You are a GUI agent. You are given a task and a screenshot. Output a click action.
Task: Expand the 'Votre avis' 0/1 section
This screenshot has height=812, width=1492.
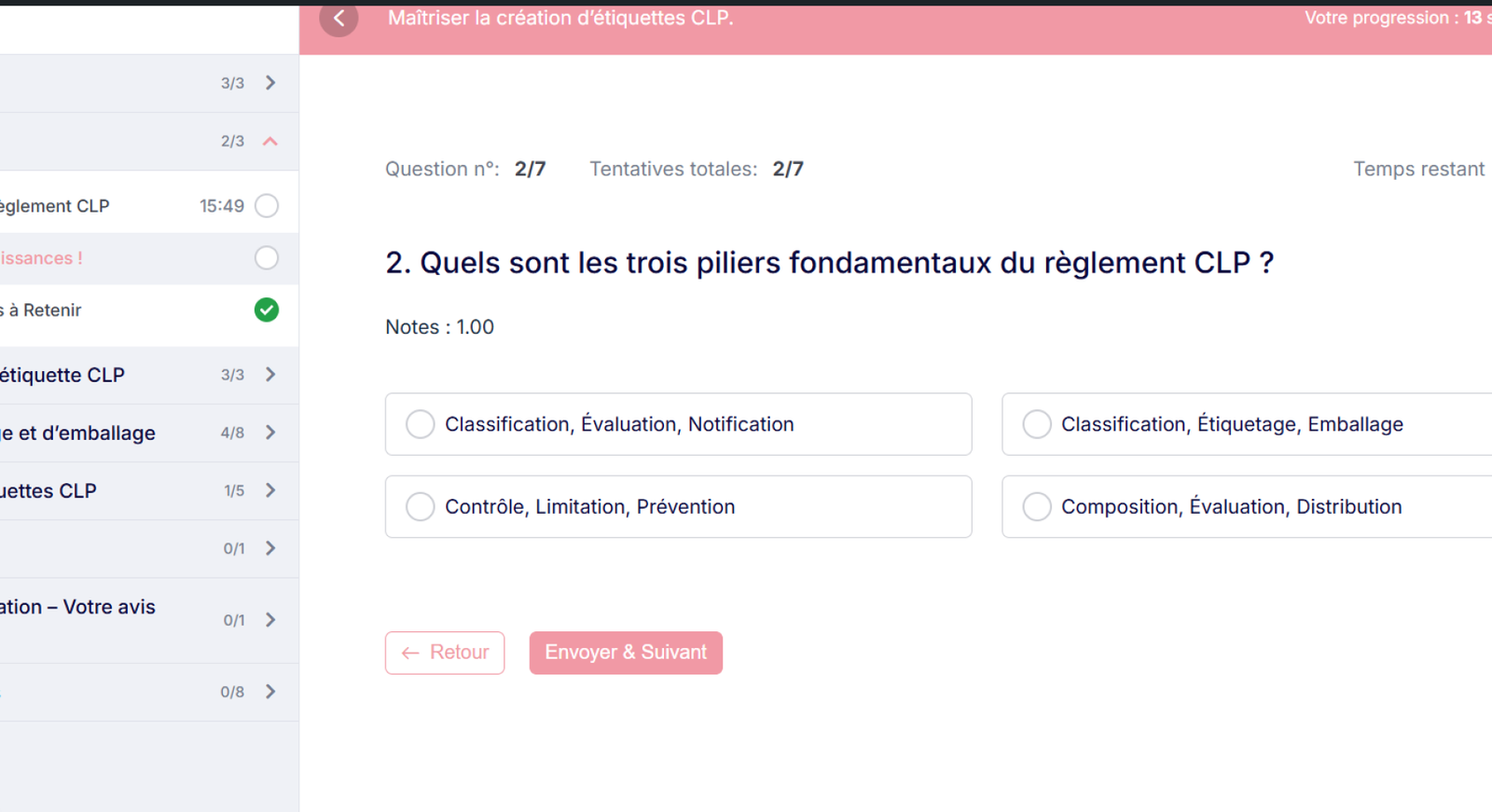[x=270, y=620]
